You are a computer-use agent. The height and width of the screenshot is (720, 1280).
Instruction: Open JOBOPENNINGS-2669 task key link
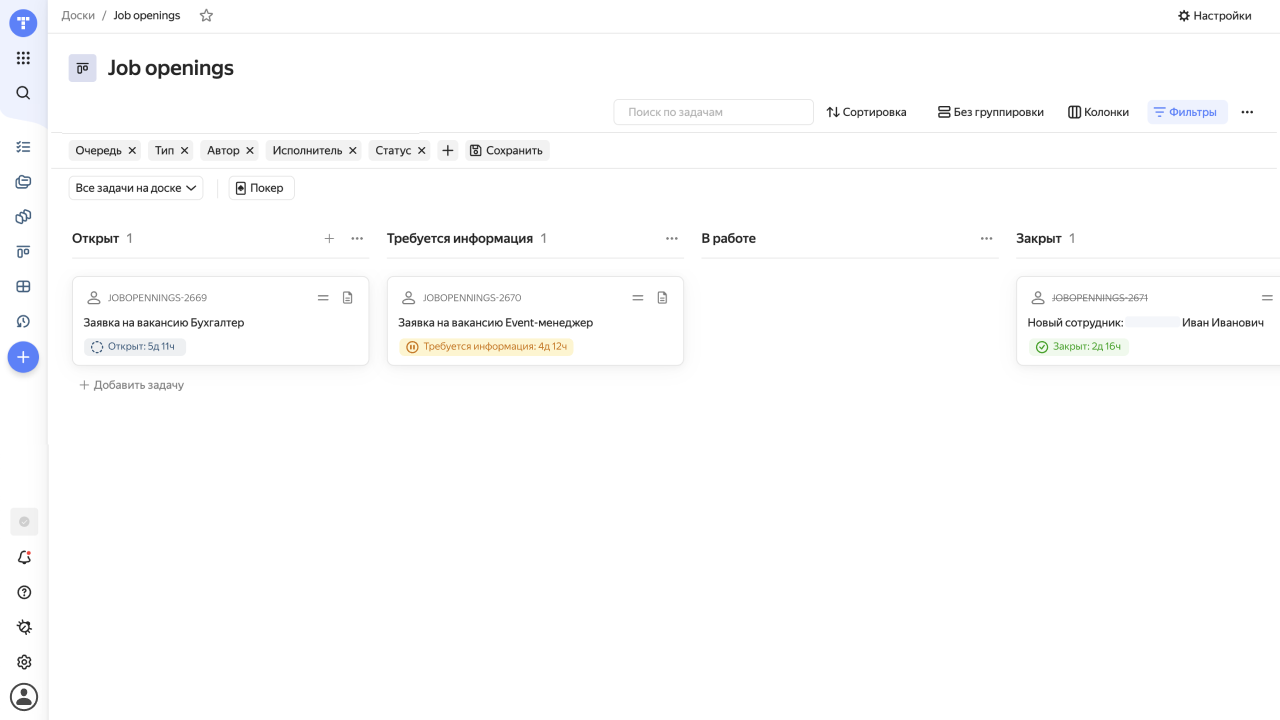pos(158,298)
